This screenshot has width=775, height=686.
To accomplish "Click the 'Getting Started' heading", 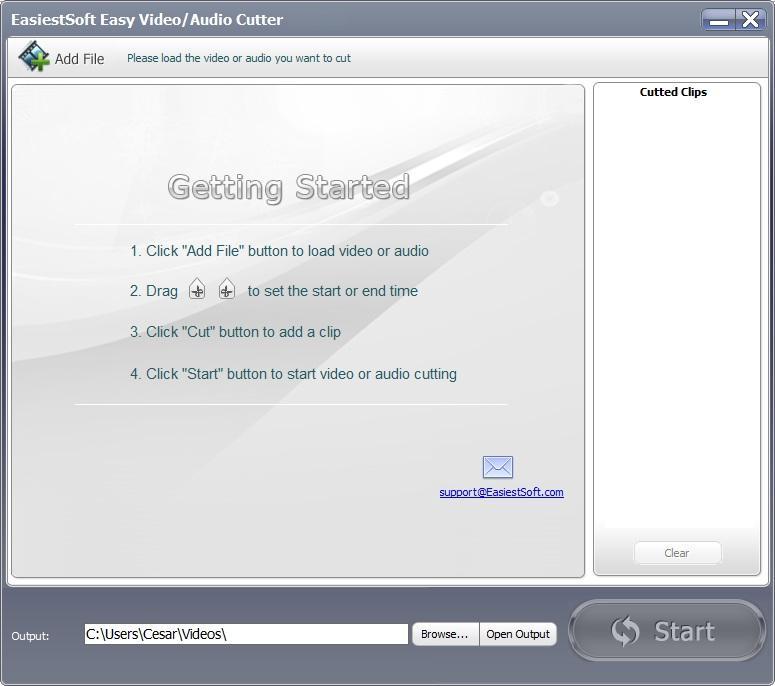I will tap(289, 187).
